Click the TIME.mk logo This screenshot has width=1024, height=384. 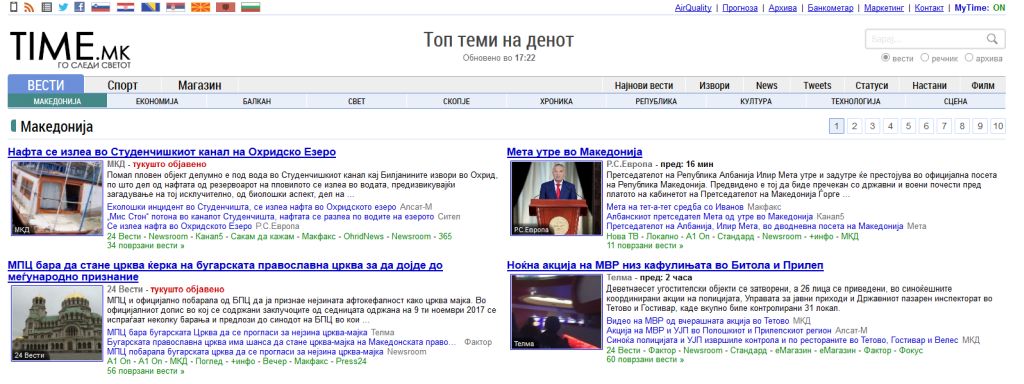(71, 50)
